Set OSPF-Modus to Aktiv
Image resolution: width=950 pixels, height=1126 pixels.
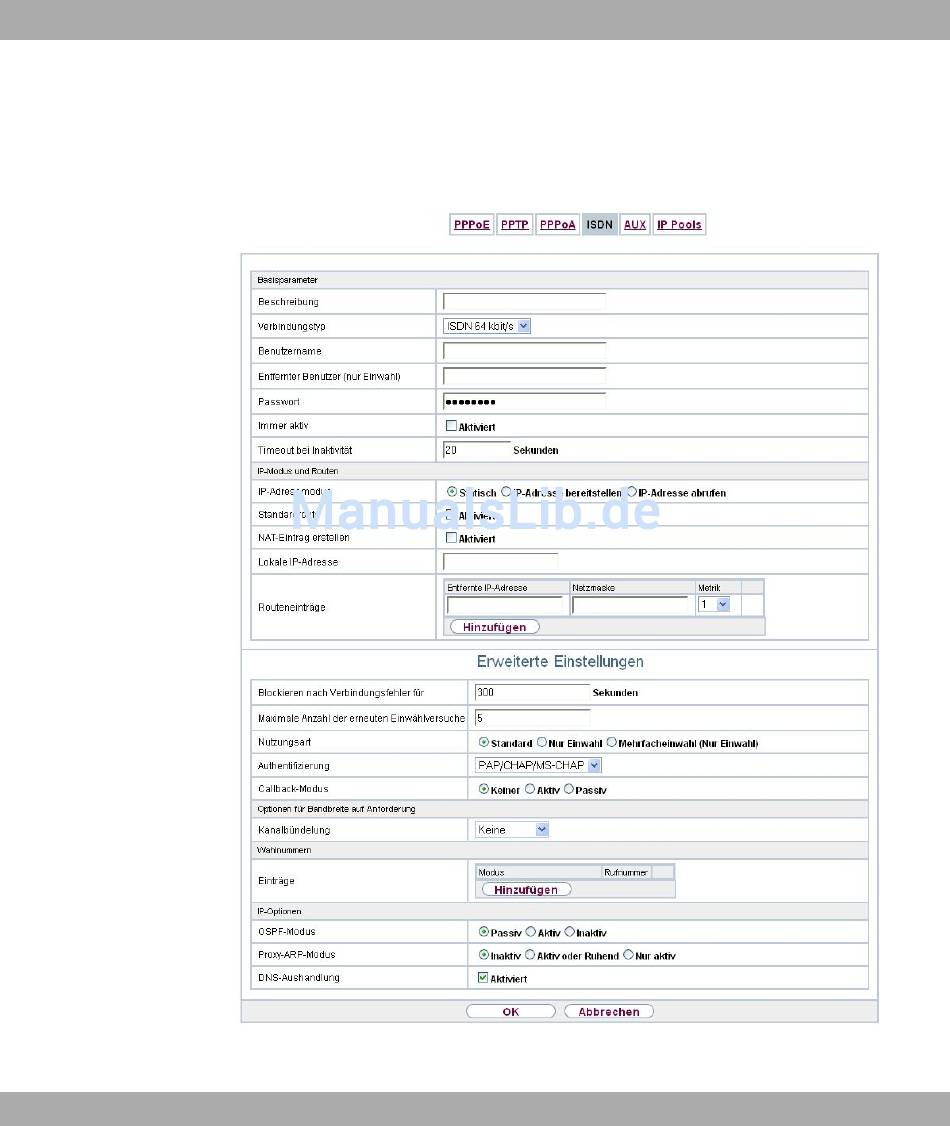(530, 931)
